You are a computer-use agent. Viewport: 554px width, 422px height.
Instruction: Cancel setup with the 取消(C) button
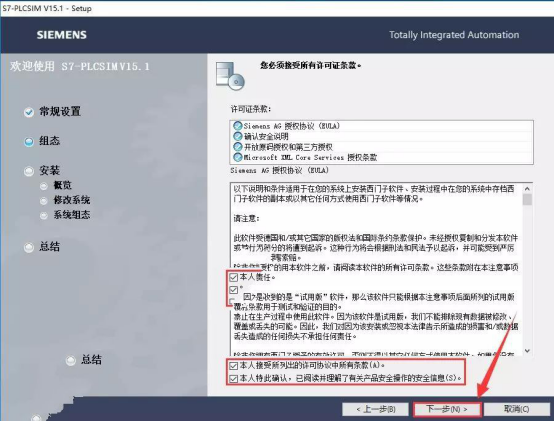(516, 409)
